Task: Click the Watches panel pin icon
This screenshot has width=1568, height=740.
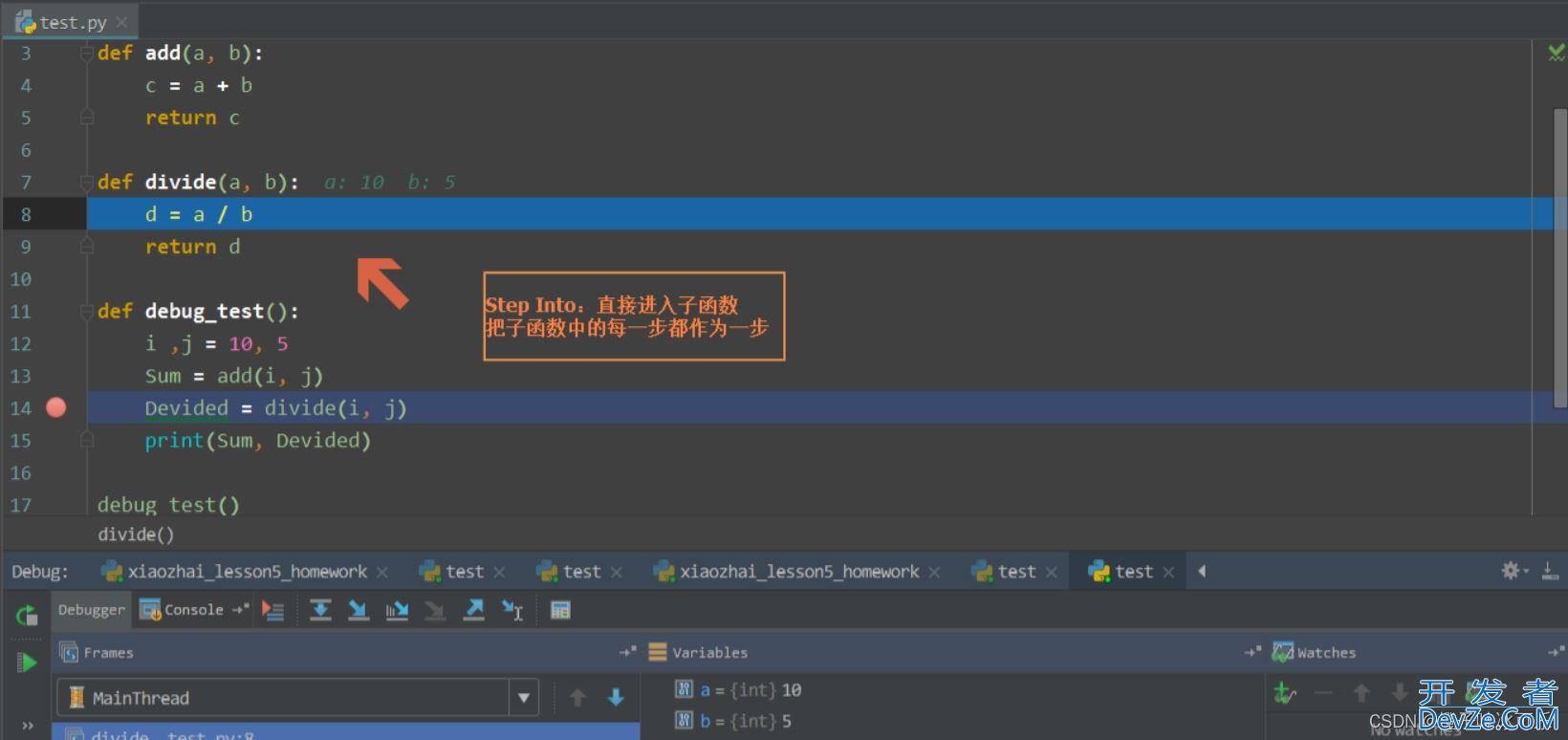Action: (1556, 652)
